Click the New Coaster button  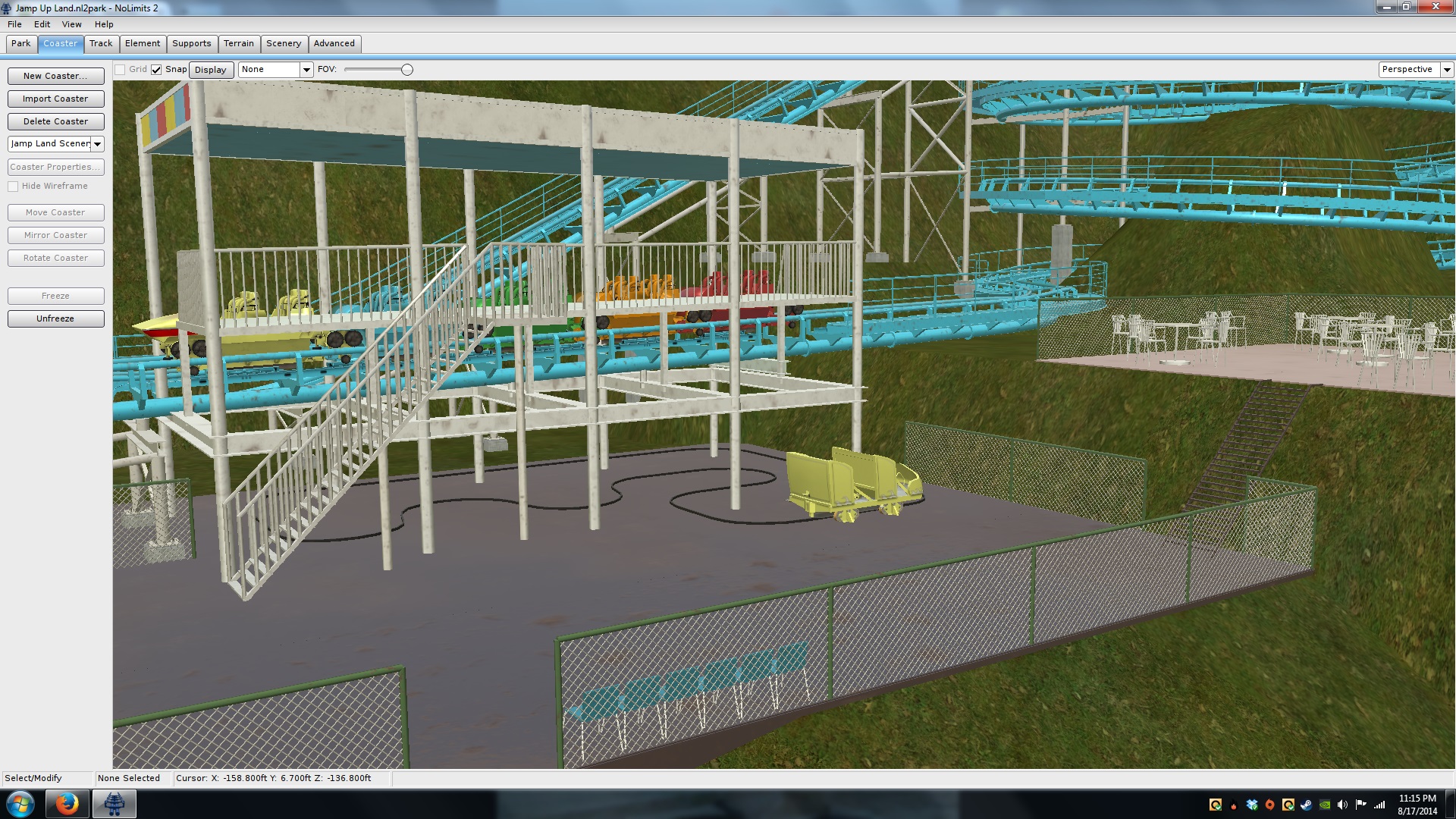[x=55, y=76]
